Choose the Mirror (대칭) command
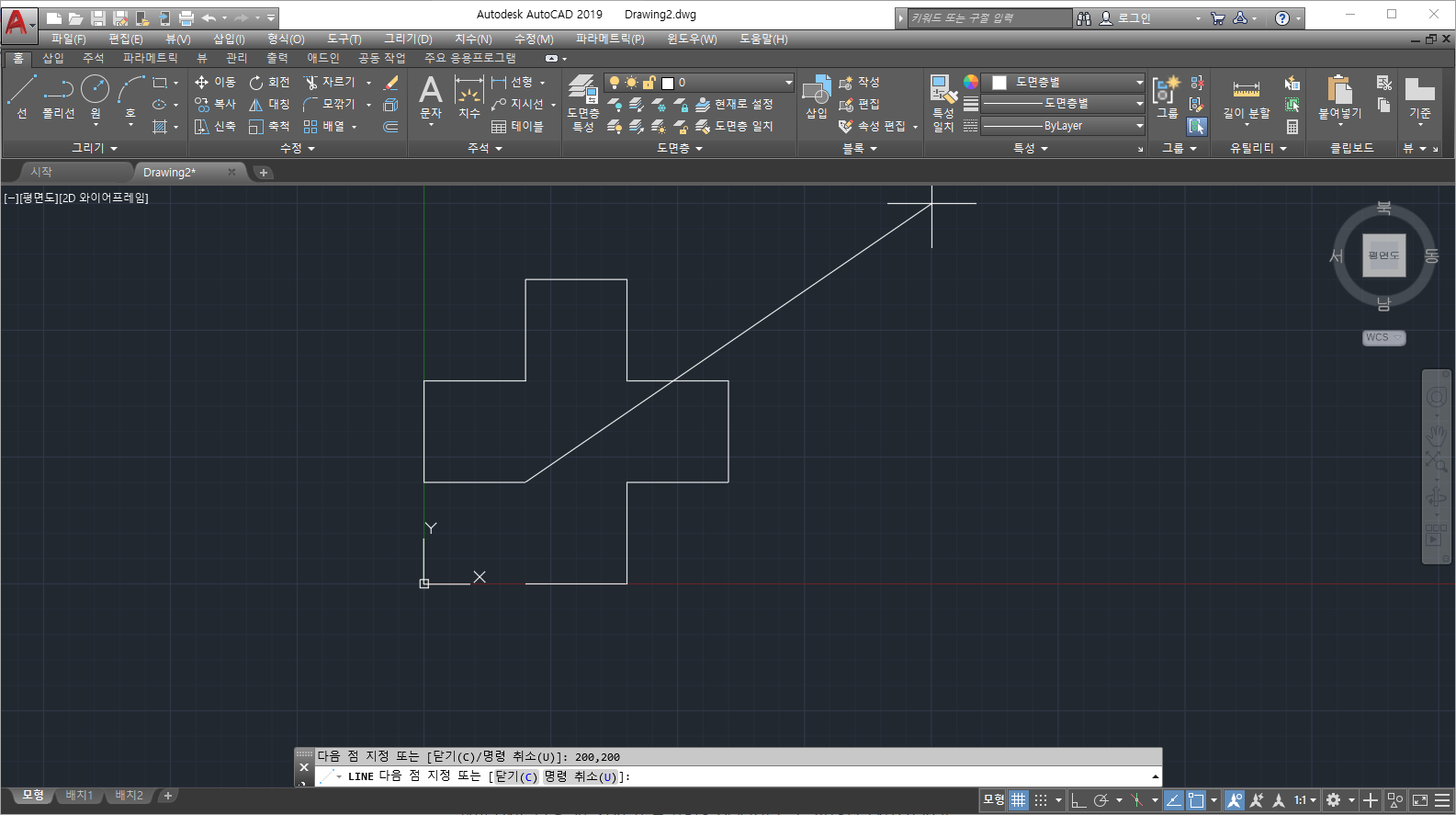Image resolution: width=1456 pixels, height=815 pixels. [x=269, y=104]
